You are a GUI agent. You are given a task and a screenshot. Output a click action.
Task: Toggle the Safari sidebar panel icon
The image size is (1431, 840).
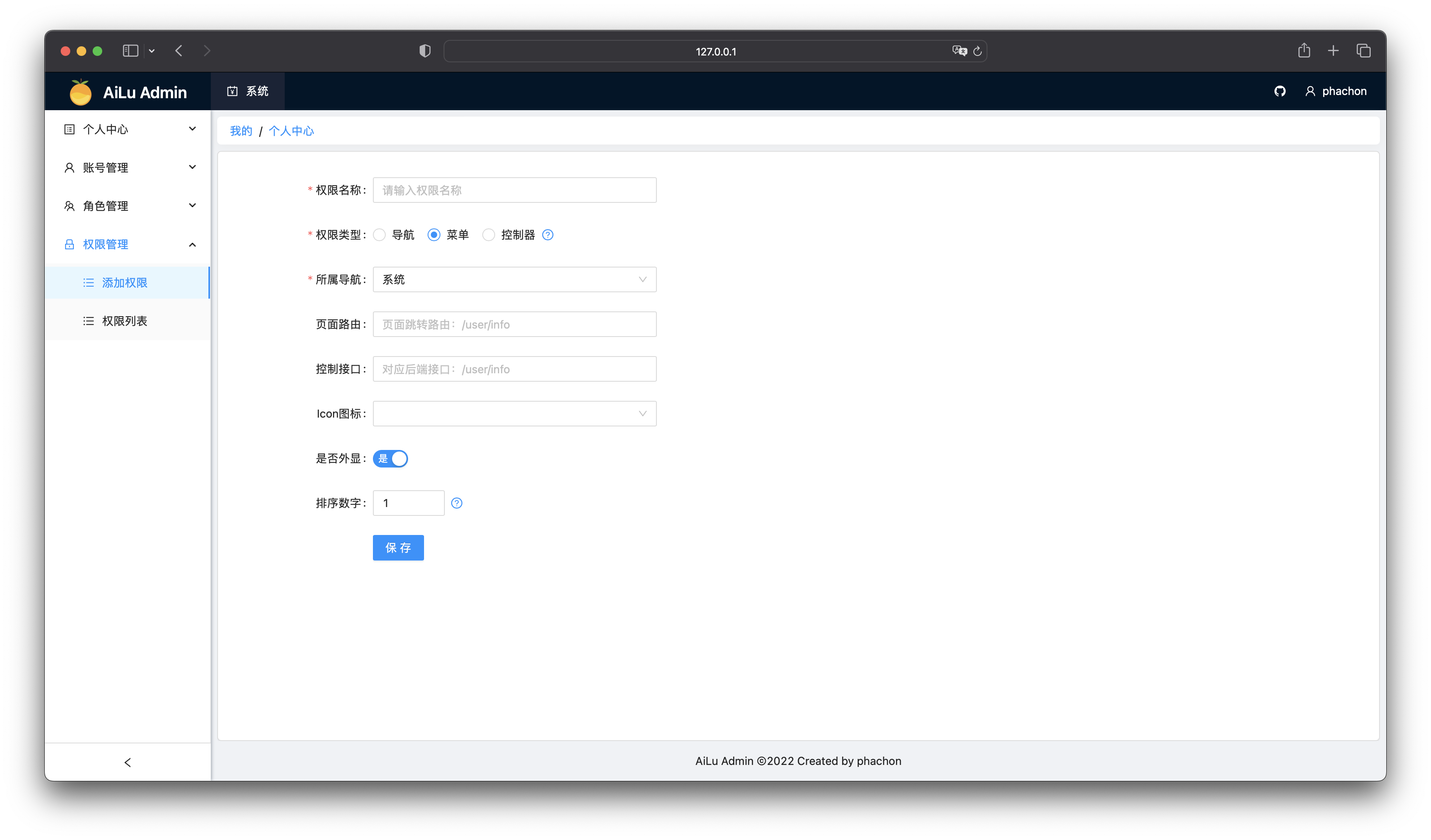click(x=131, y=51)
